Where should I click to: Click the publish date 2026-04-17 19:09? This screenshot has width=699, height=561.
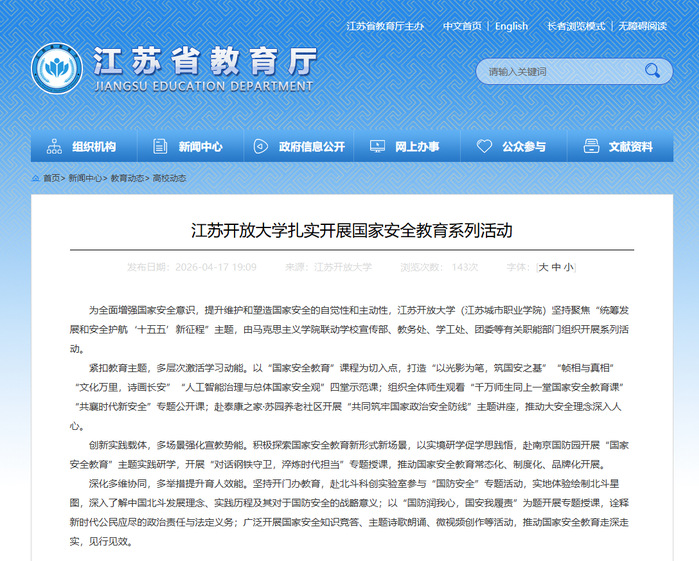pos(216,267)
